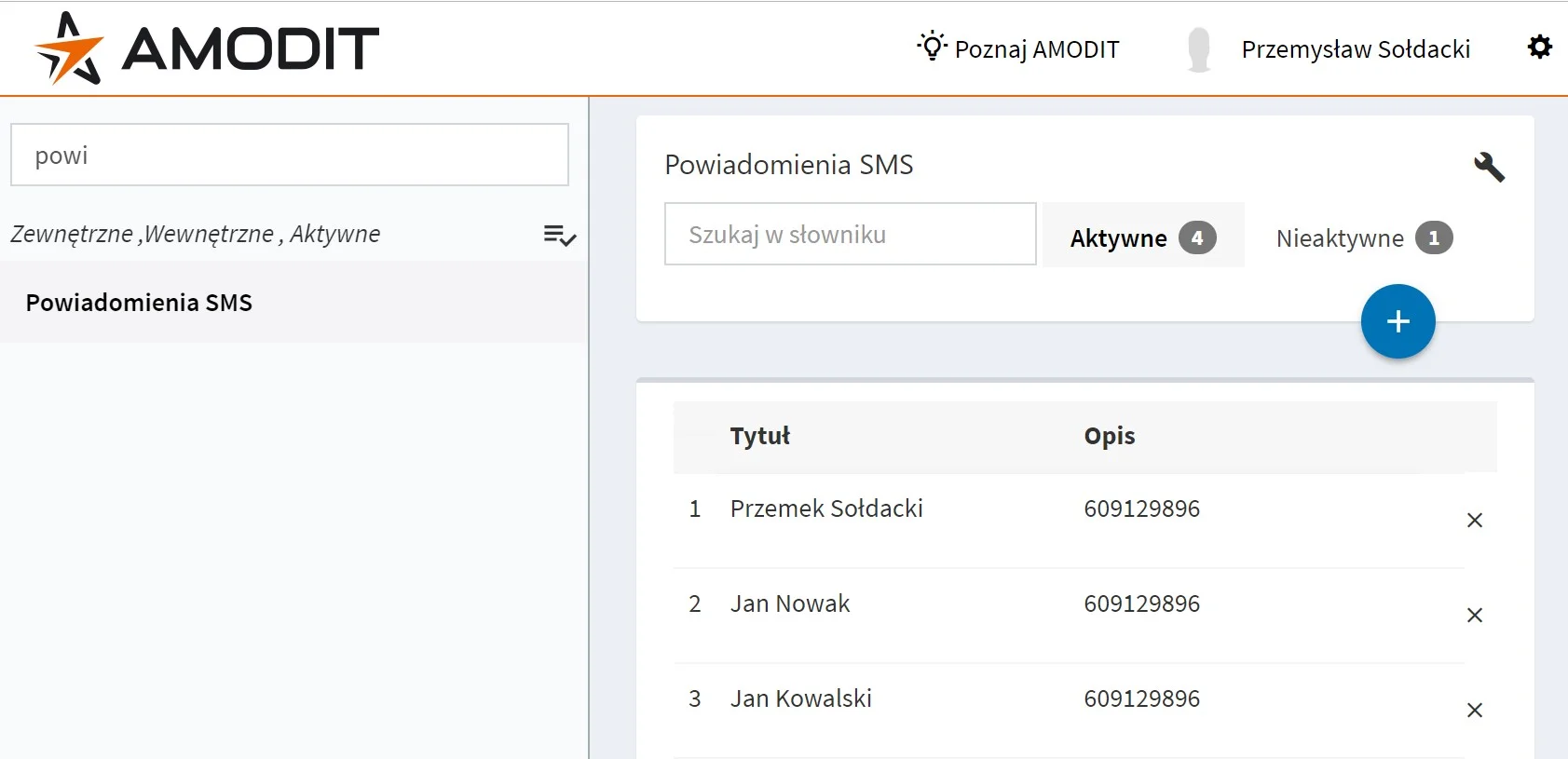Click the AMODIT wordmark text
Viewport: 1568px width, 759px height.
point(251,49)
